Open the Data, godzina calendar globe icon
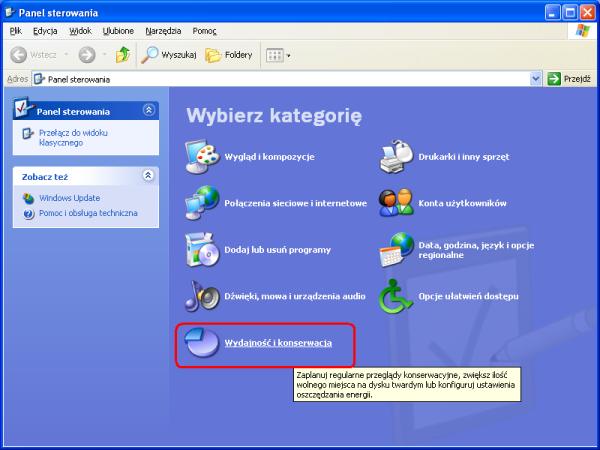Viewport: 600px width, 450px height. 396,249
